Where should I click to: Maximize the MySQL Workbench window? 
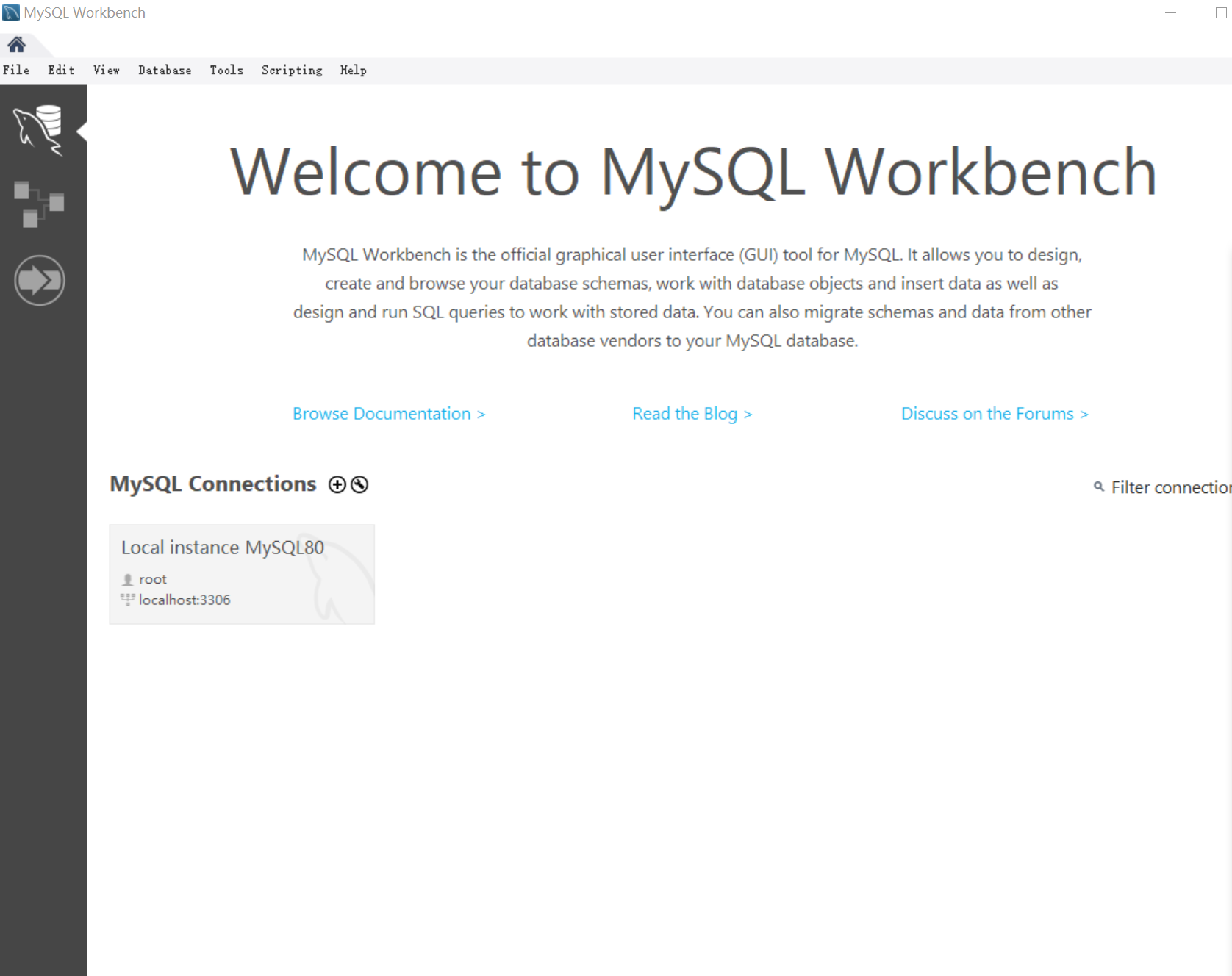coord(1221,12)
